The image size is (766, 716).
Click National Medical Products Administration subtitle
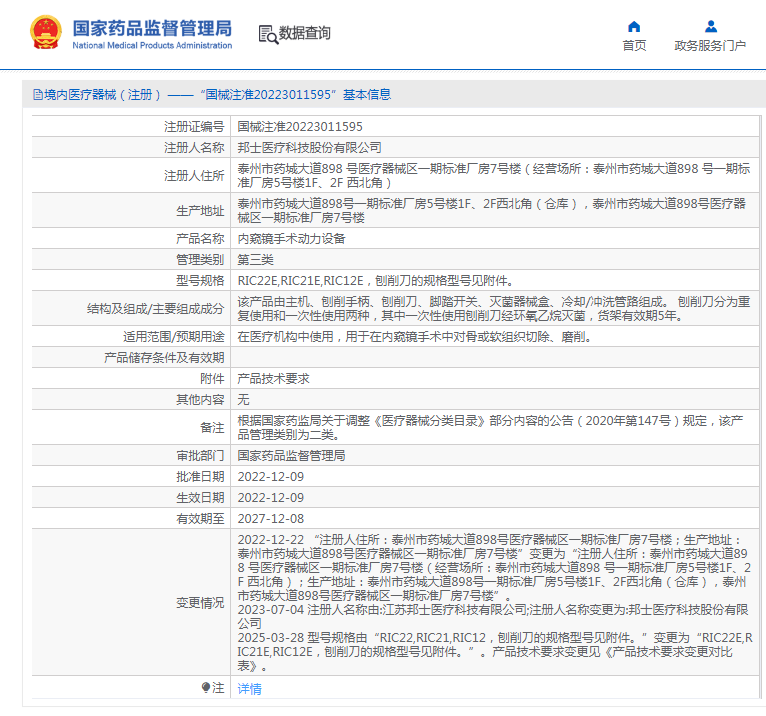(152, 45)
